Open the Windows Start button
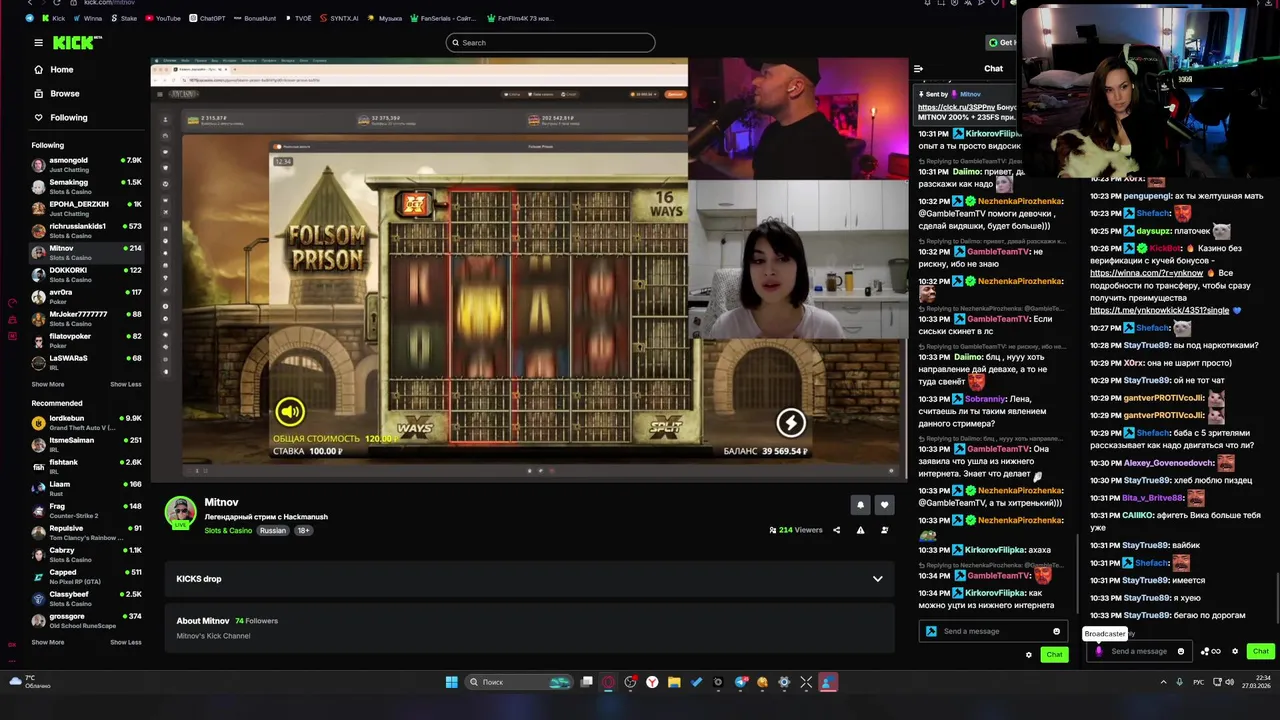The height and width of the screenshot is (720, 1280). (451, 682)
